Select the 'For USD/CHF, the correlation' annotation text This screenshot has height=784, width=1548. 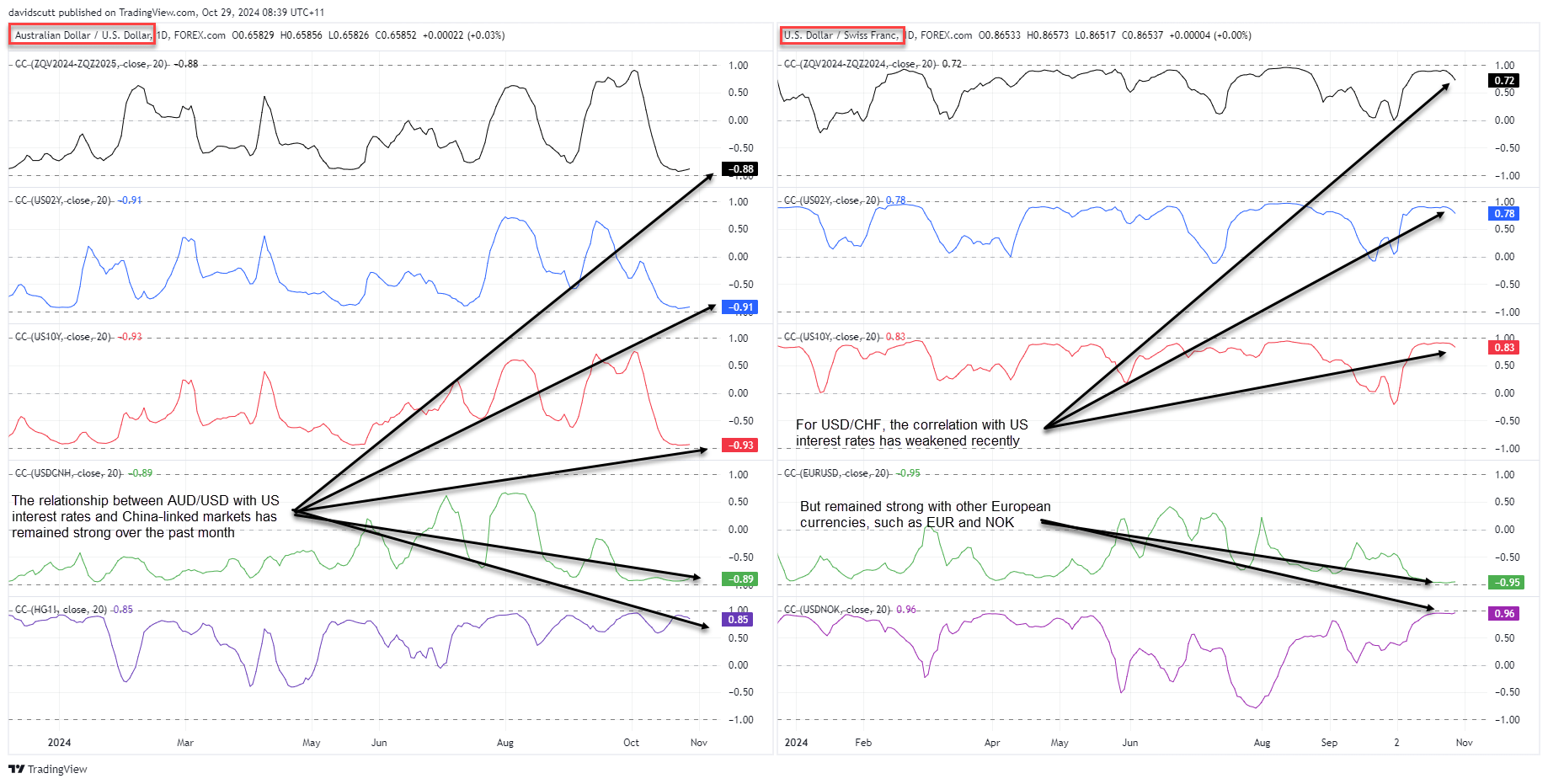(x=912, y=433)
